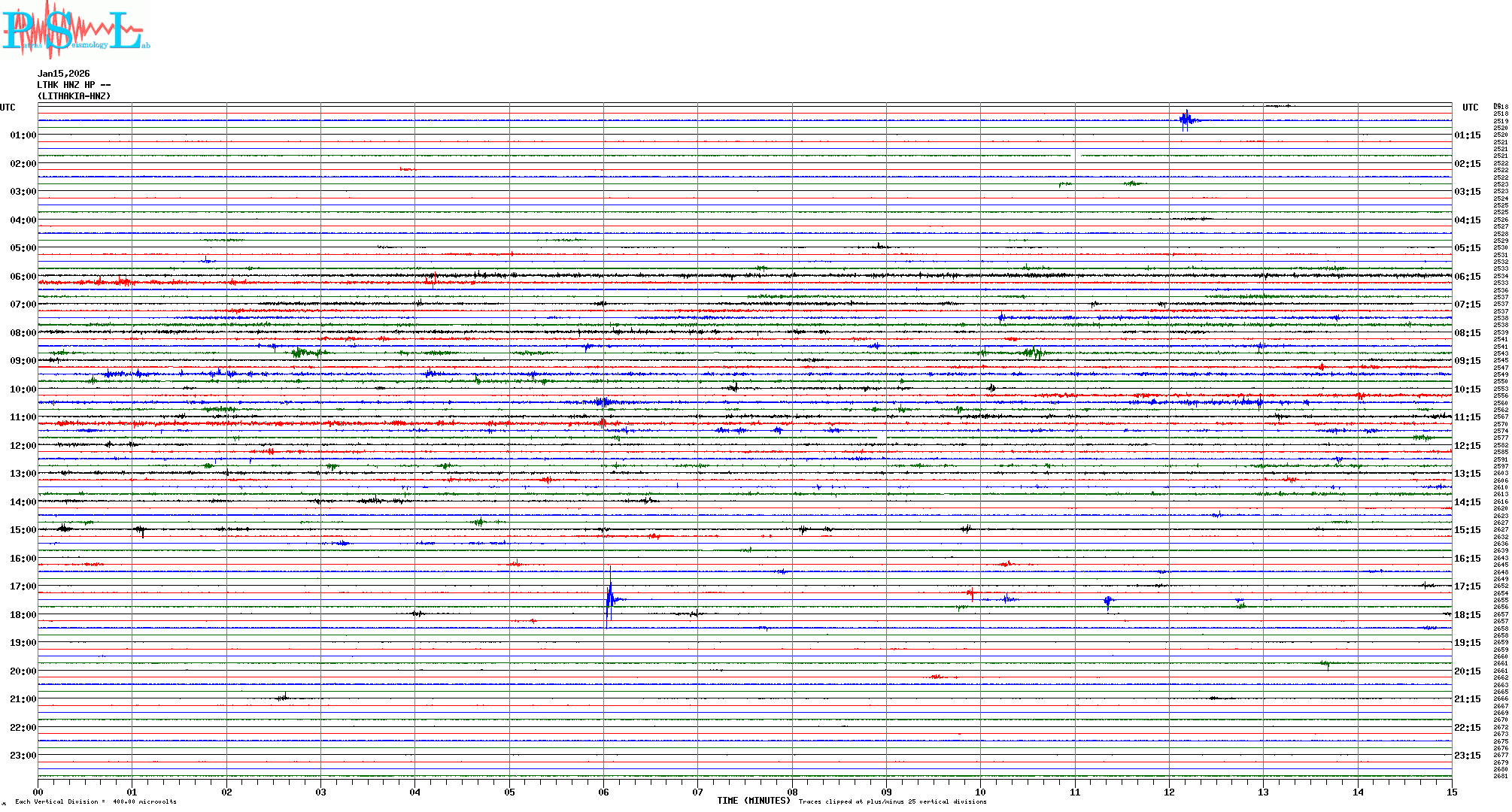Click the 23:15 label on right side
This screenshot has width=1512, height=812.
pos(1467,756)
